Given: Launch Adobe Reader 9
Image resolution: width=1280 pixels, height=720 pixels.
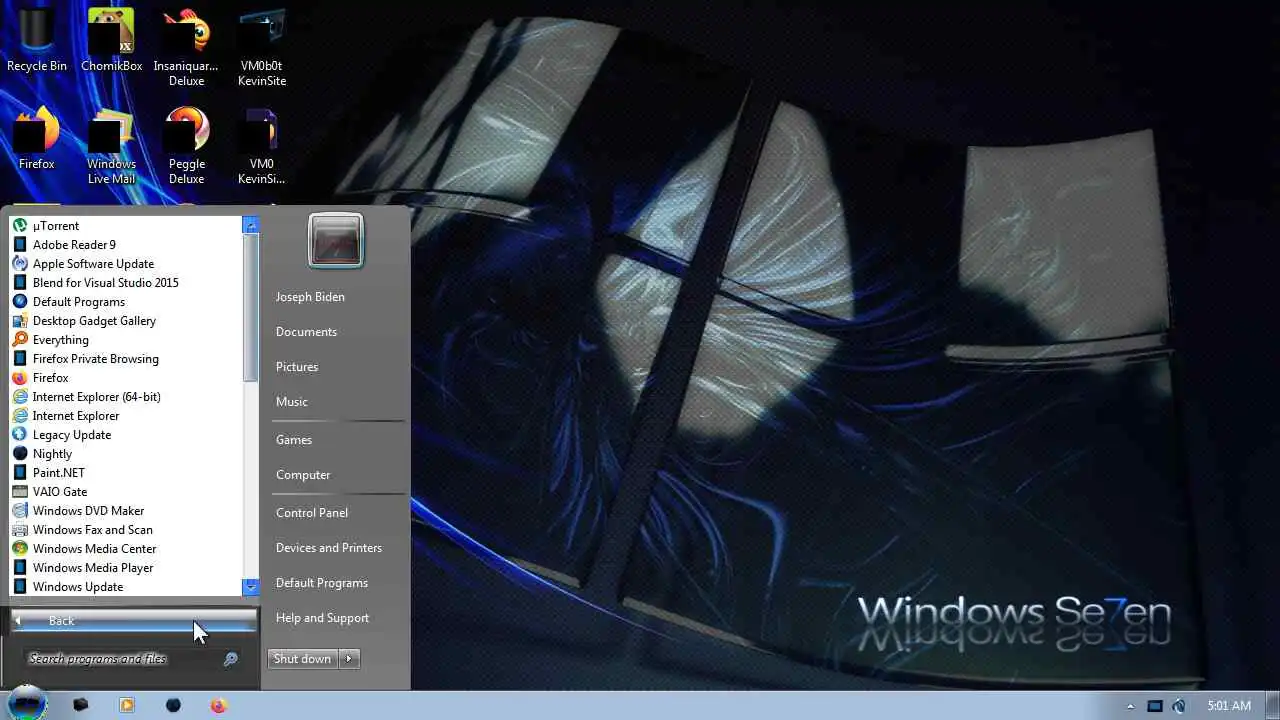Looking at the screenshot, I should pos(126,245).
